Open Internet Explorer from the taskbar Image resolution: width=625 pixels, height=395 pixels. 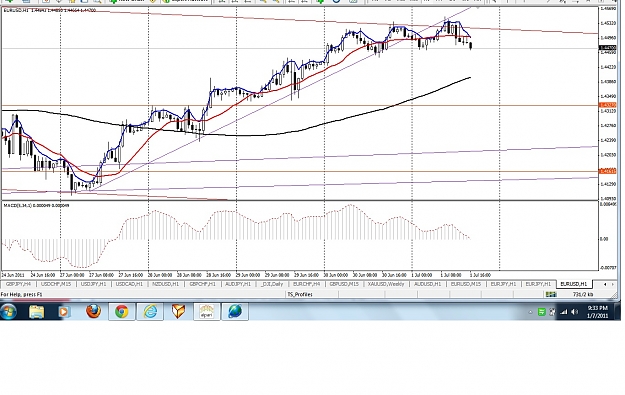coord(150,311)
